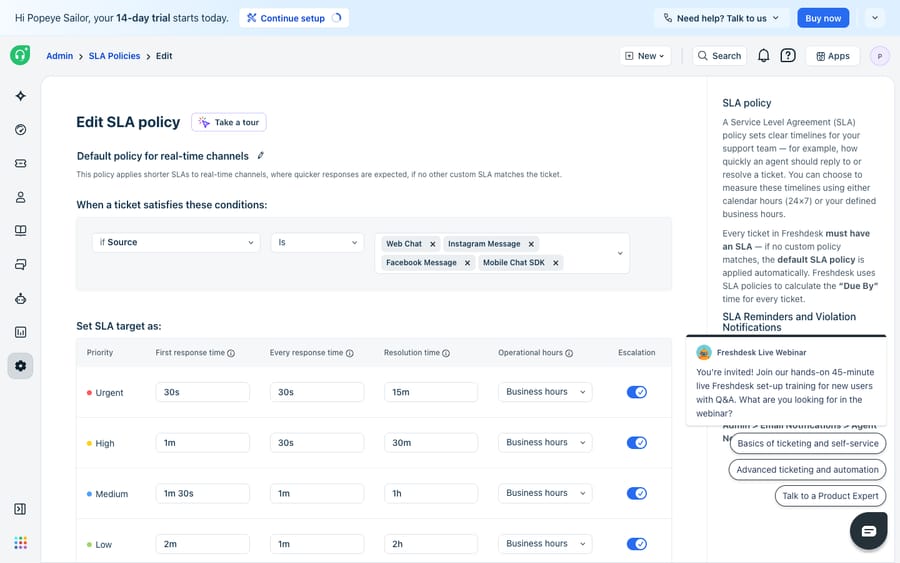The height and width of the screenshot is (563, 900).
Task: Choose Advanced ticketing and automation option
Action: 807,469
